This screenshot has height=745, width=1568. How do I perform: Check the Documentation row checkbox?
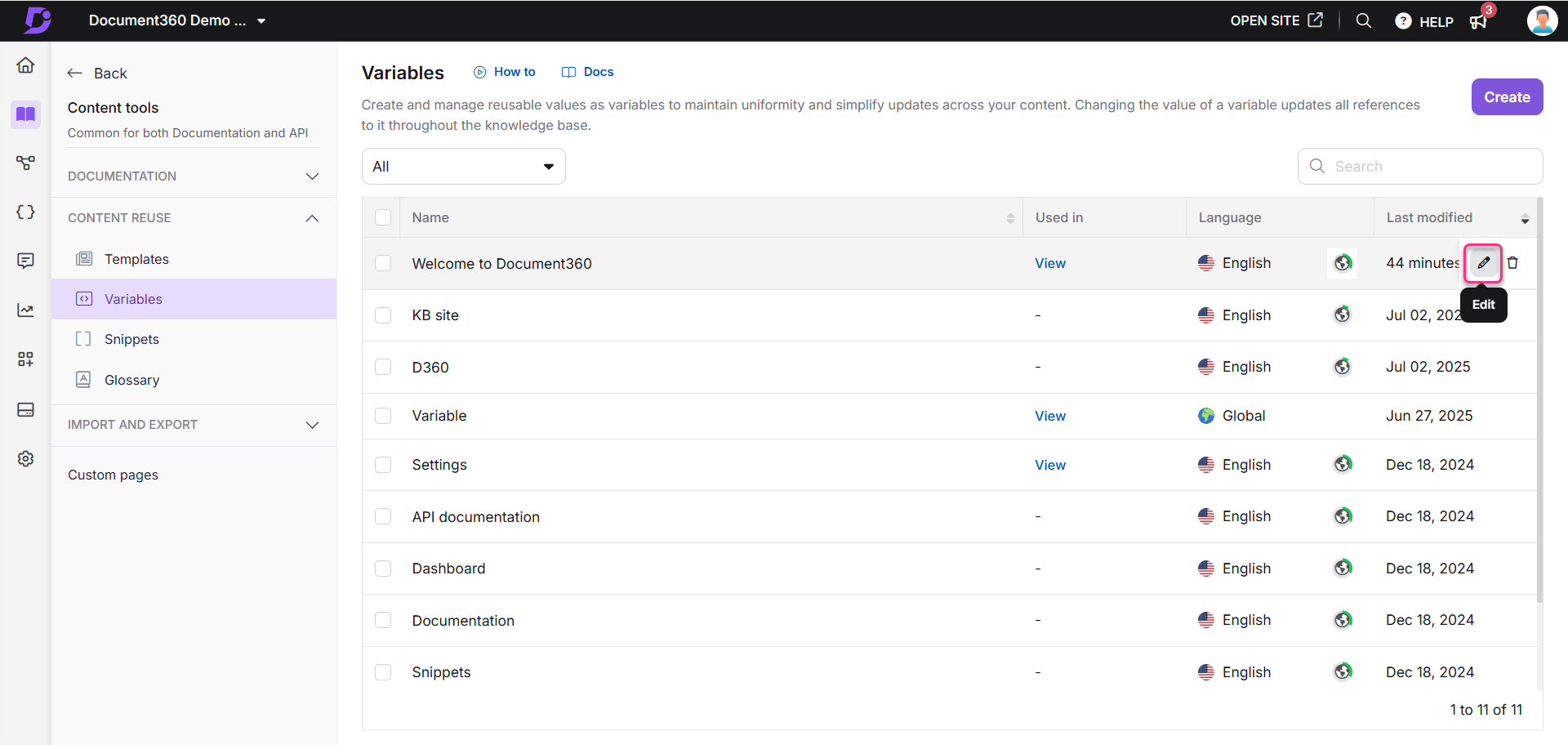coord(383,620)
